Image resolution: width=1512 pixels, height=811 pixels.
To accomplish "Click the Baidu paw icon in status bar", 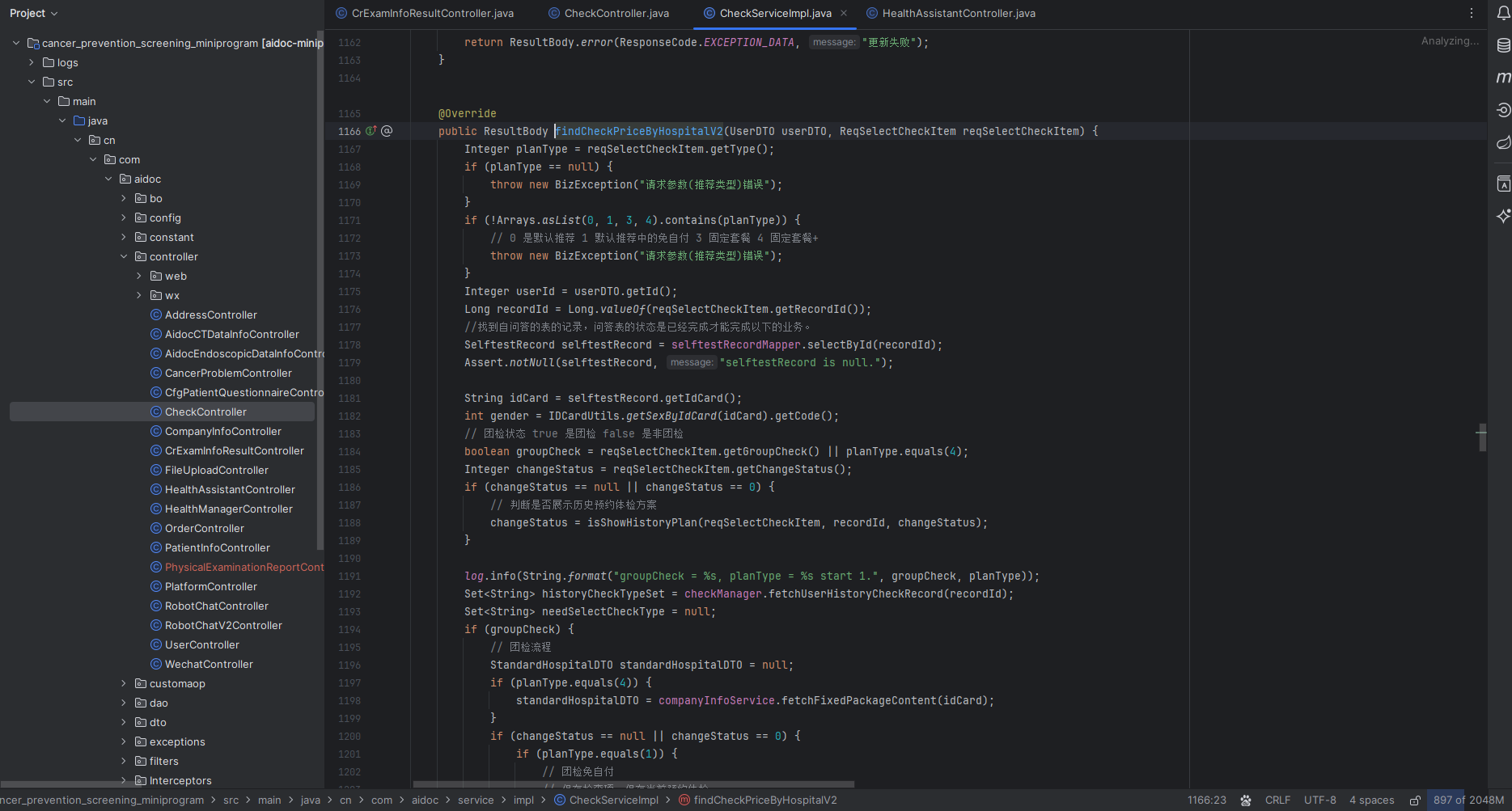I will (x=1246, y=800).
